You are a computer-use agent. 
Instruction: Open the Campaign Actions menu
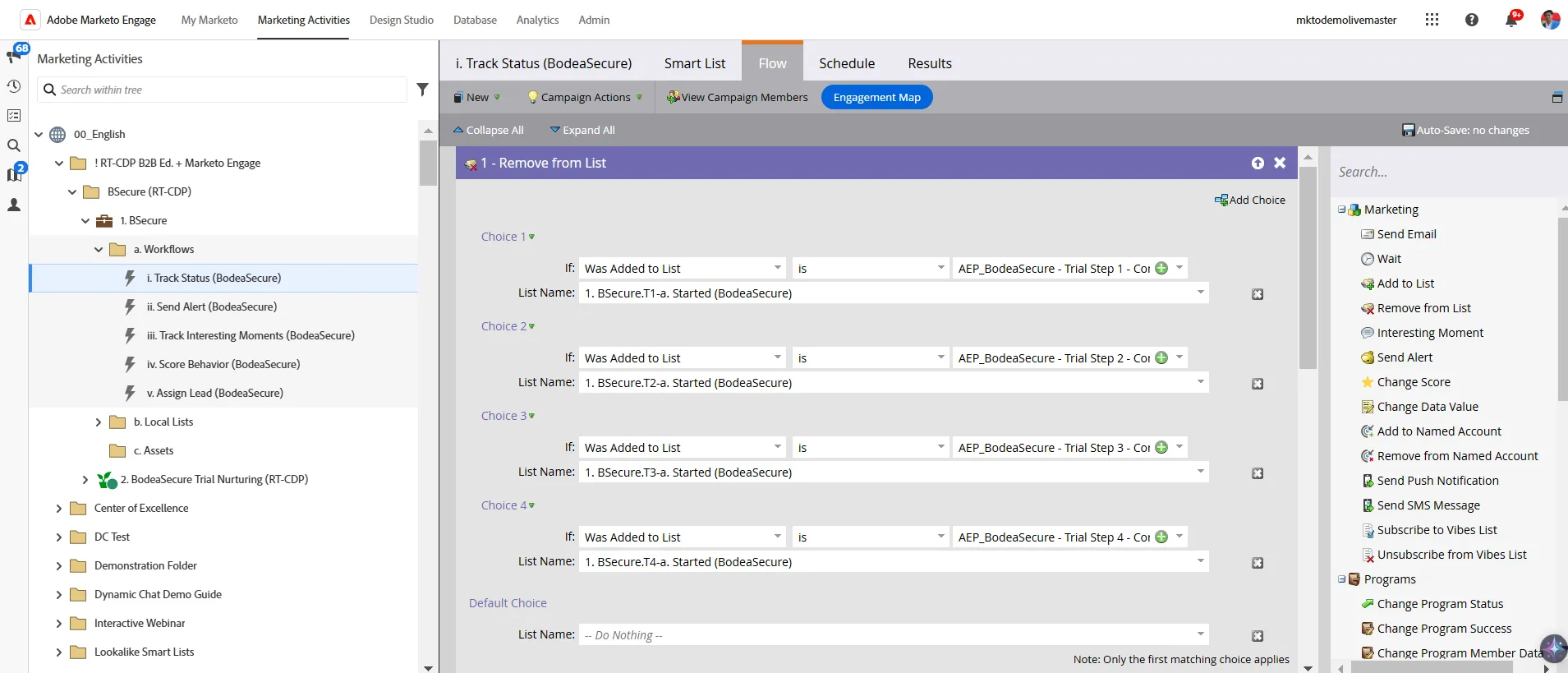pyautogui.click(x=586, y=97)
